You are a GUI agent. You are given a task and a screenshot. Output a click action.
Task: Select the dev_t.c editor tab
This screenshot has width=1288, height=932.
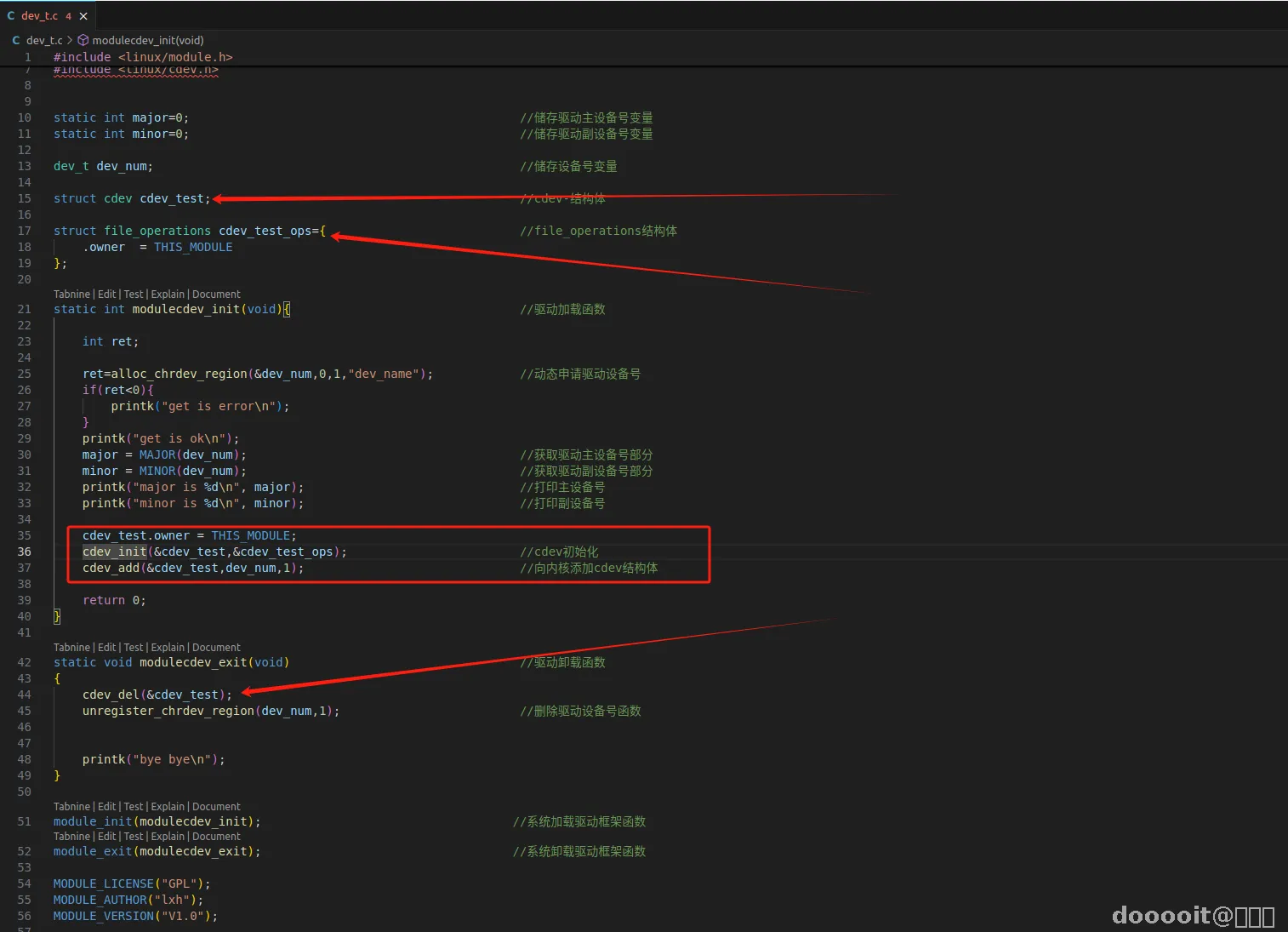(x=48, y=16)
